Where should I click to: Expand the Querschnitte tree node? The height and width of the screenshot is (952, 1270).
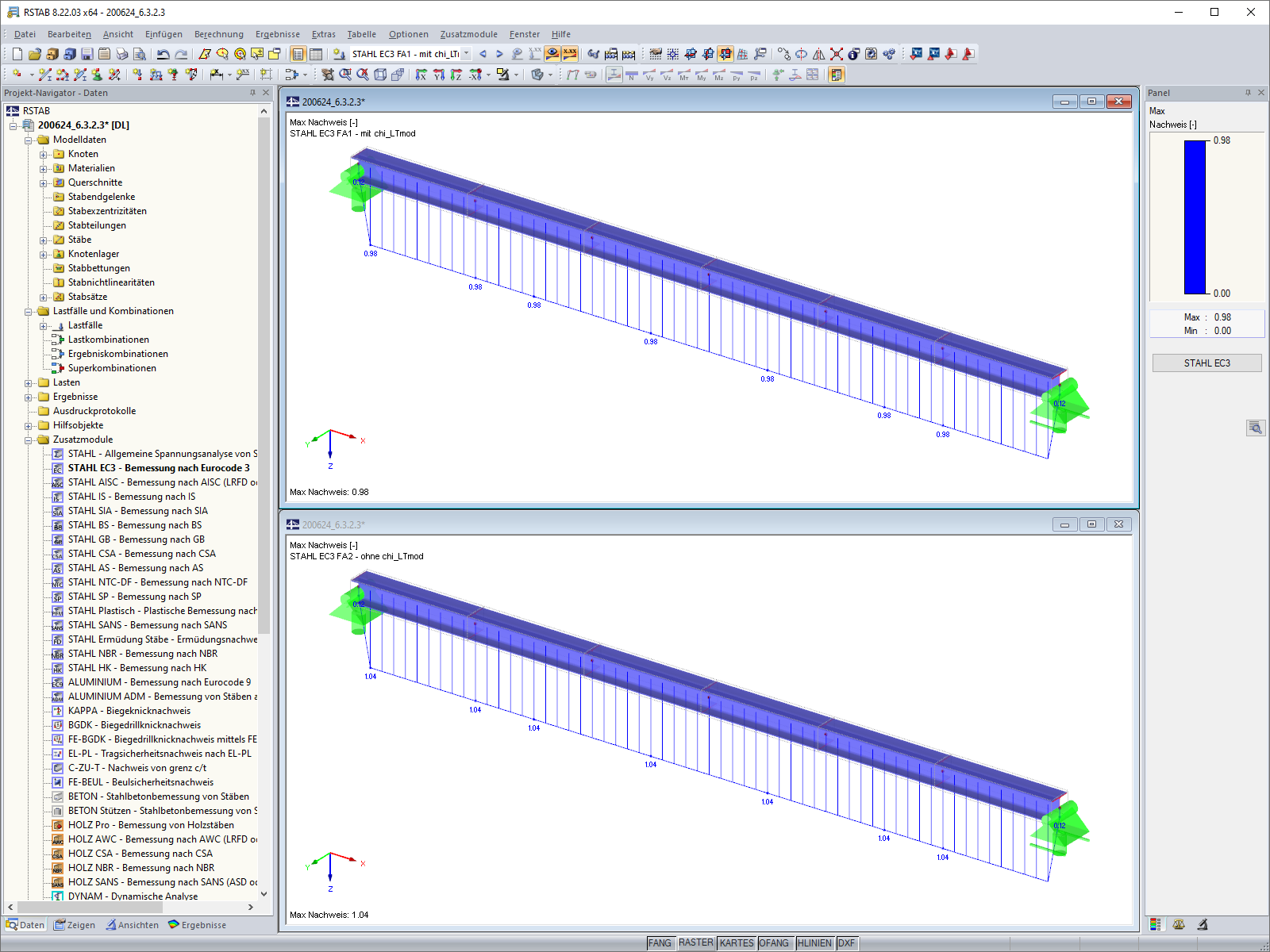pyautogui.click(x=44, y=183)
